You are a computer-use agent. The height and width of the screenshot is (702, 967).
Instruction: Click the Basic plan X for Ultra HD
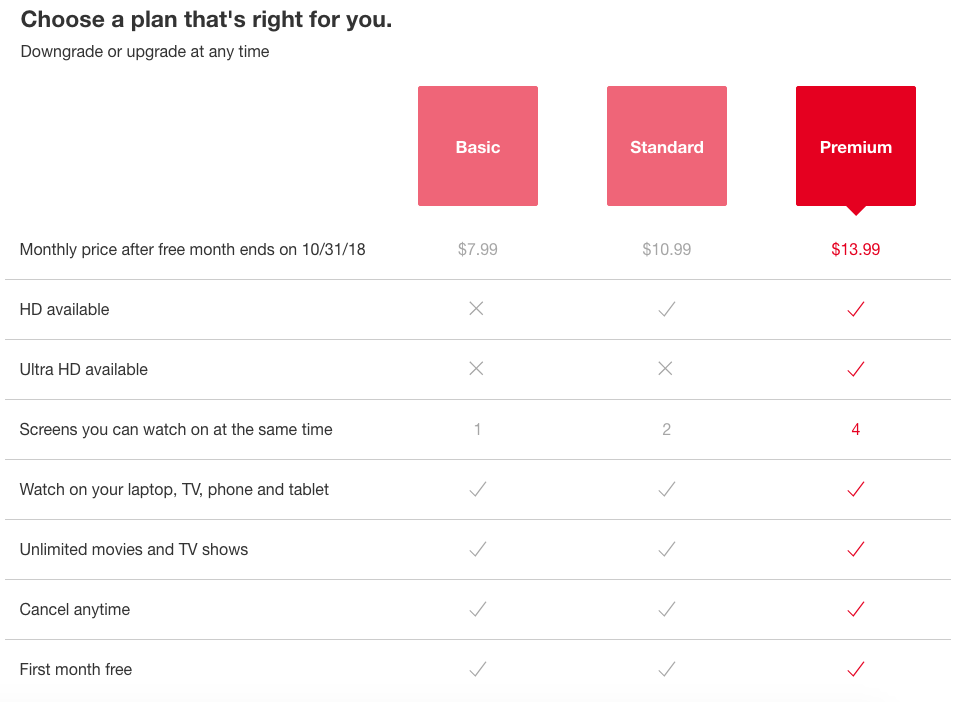tap(477, 369)
